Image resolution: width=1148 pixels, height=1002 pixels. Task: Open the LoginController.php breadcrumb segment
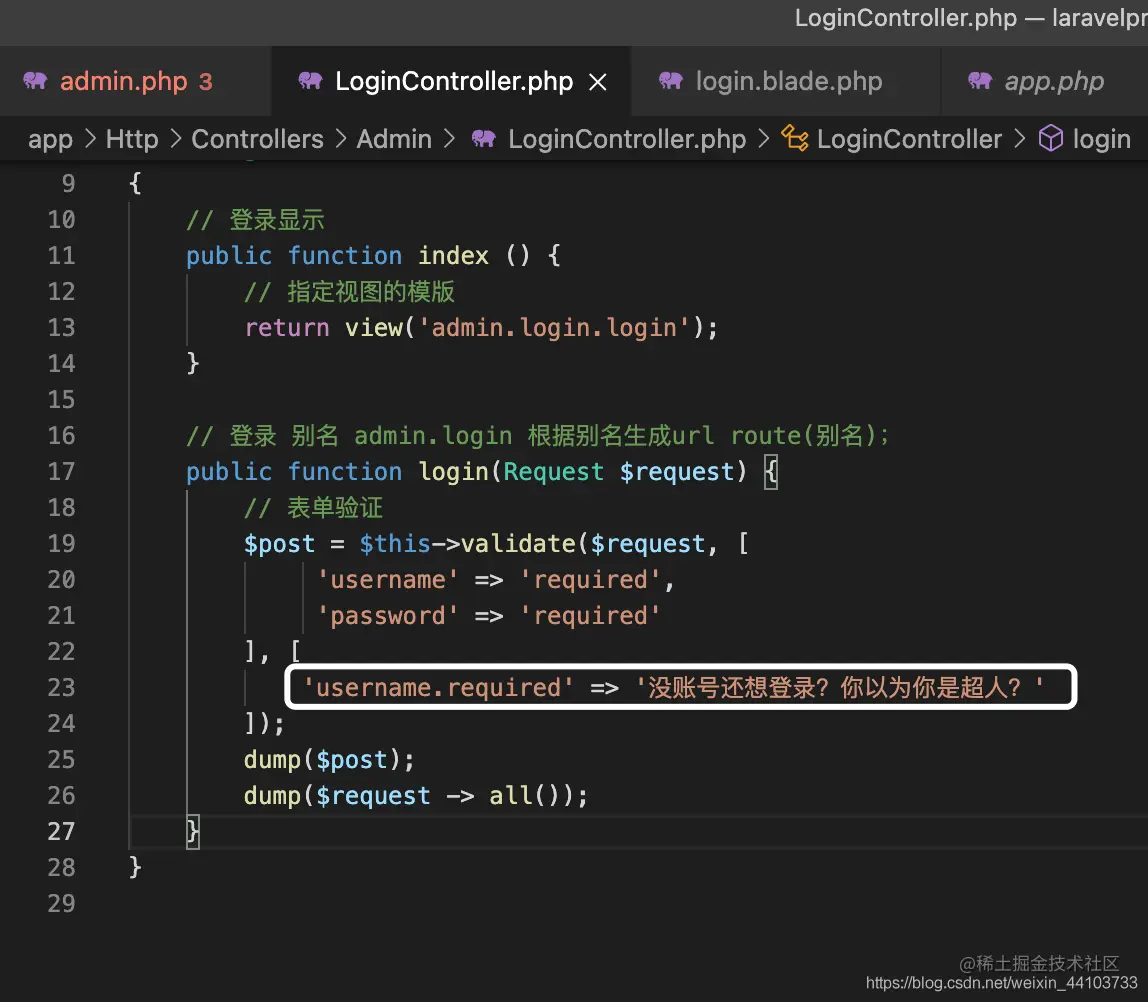pyautogui.click(x=627, y=139)
